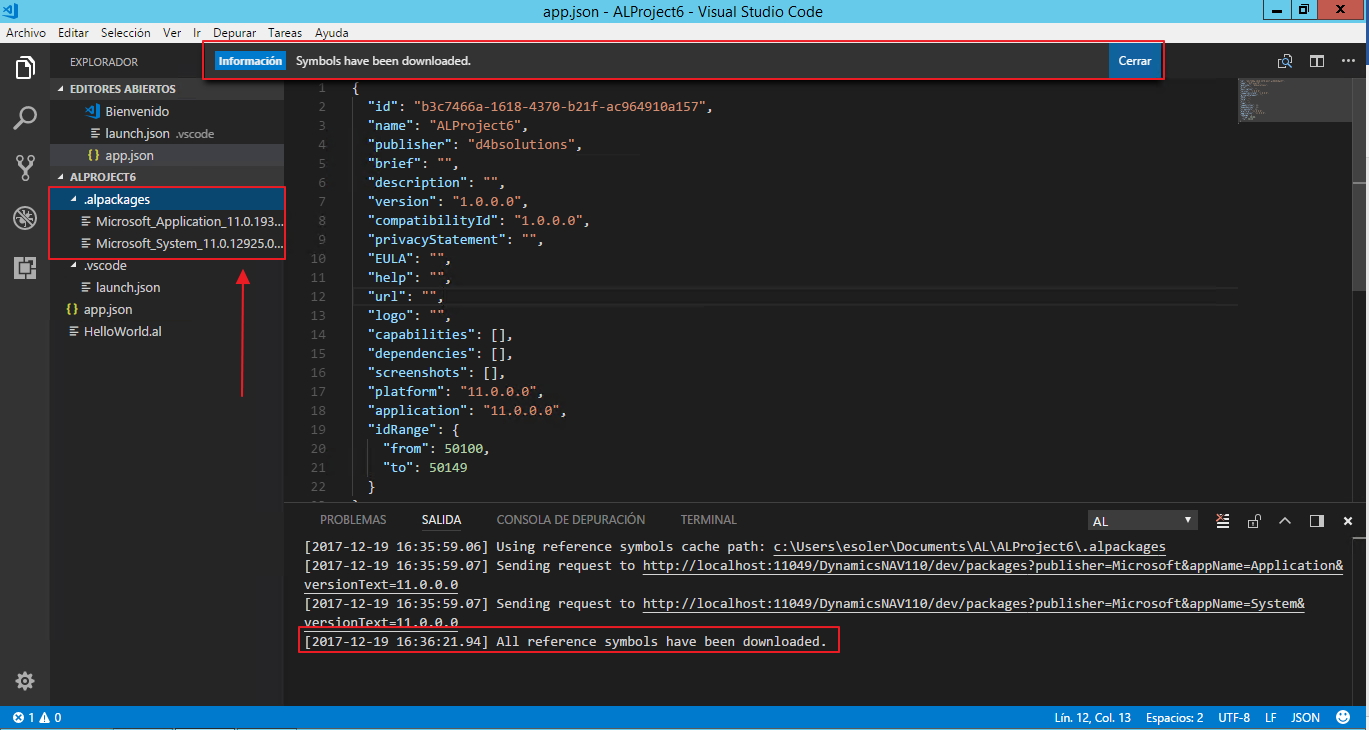Click the Manage gear icon

click(x=25, y=681)
